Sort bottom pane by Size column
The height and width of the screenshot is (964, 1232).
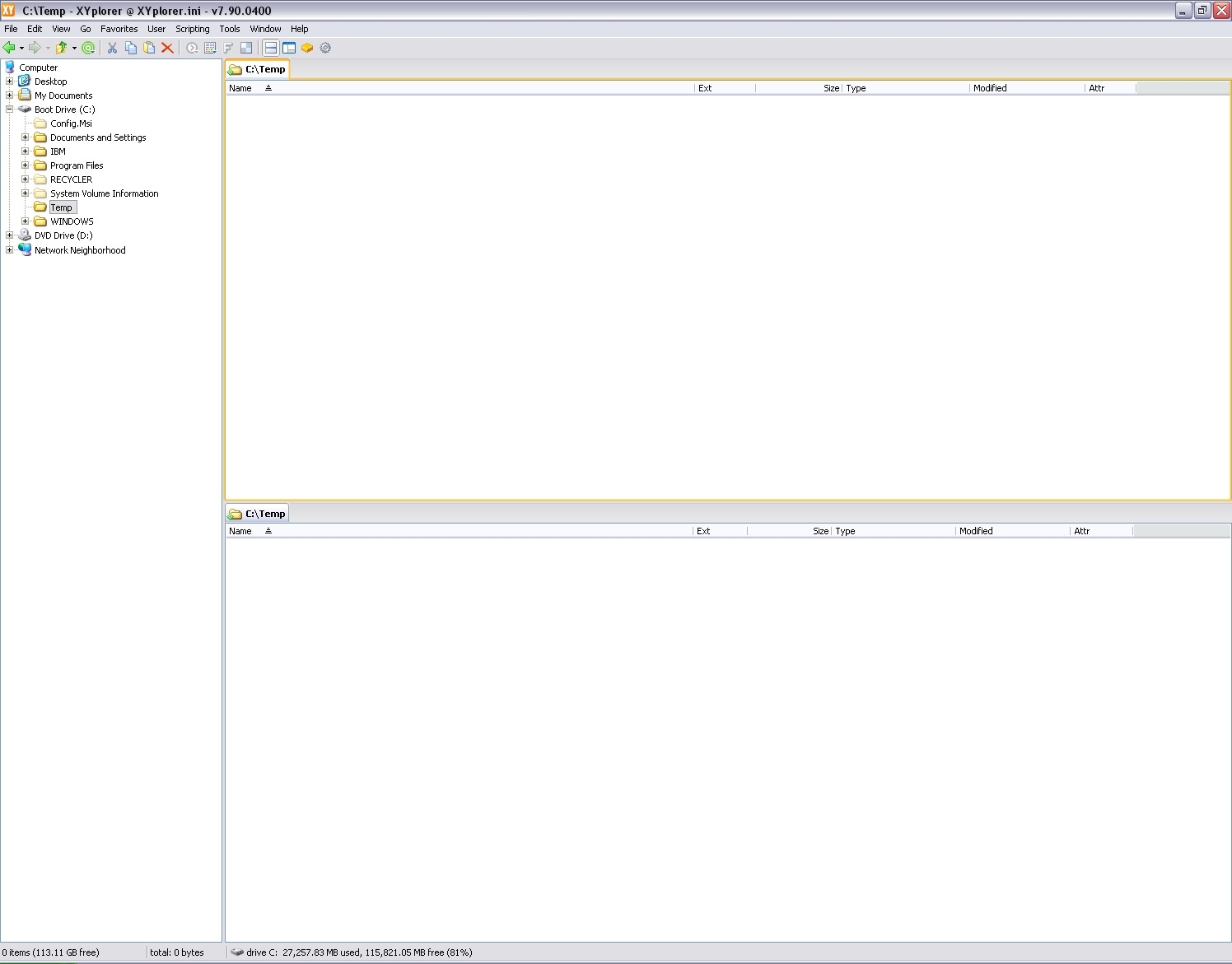pos(820,531)
